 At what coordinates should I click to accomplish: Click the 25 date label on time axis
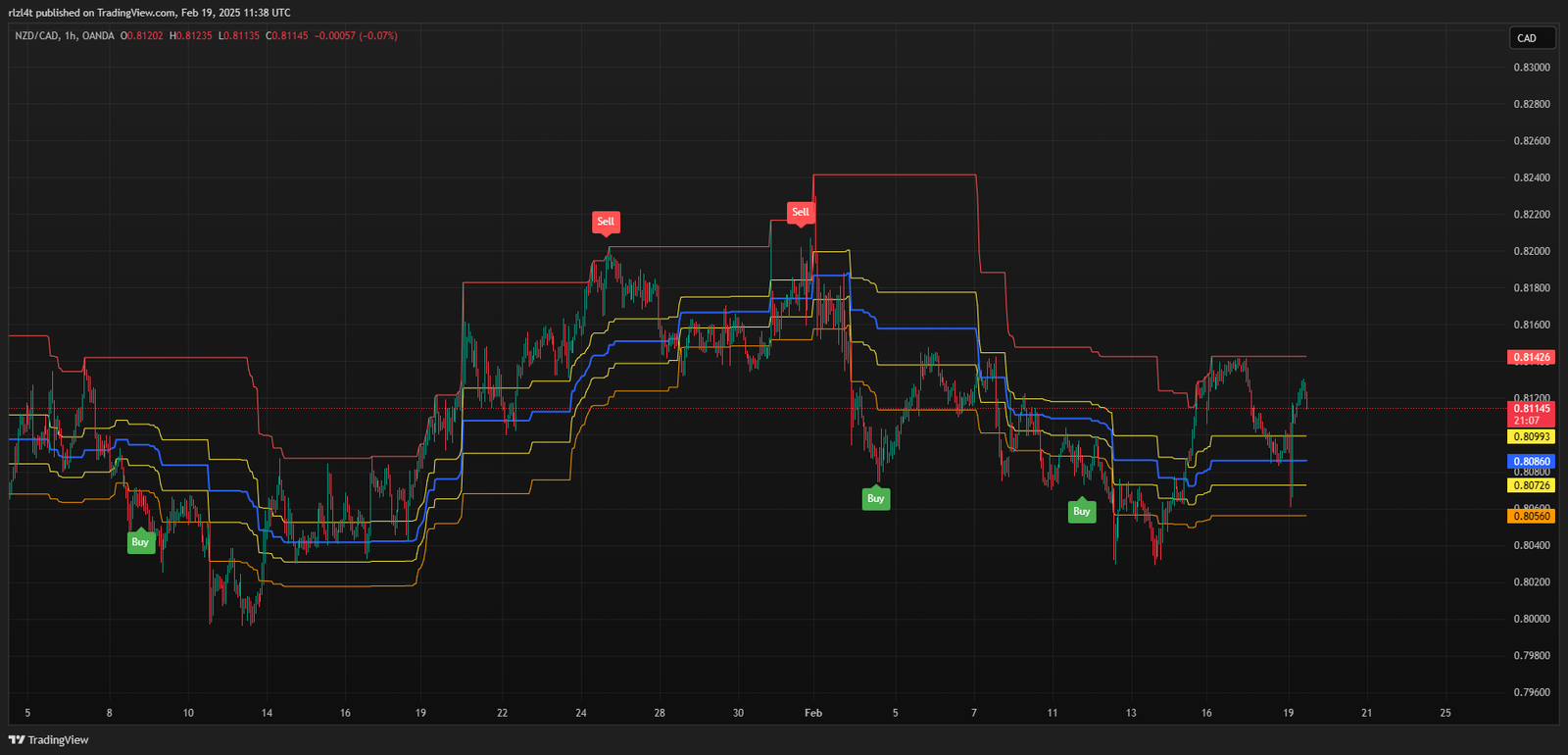[x=1445, y=713]
